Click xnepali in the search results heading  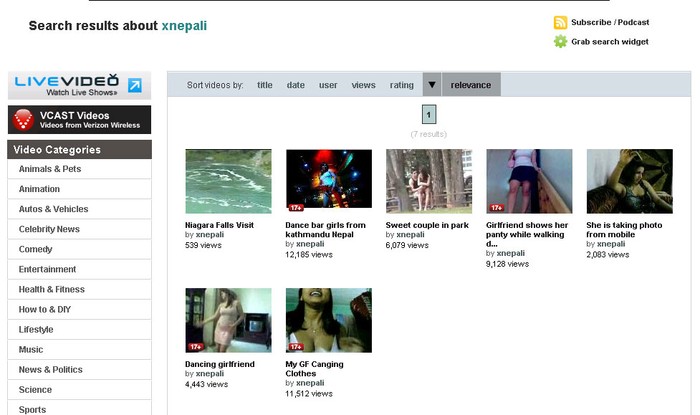[x=184, y=26]
